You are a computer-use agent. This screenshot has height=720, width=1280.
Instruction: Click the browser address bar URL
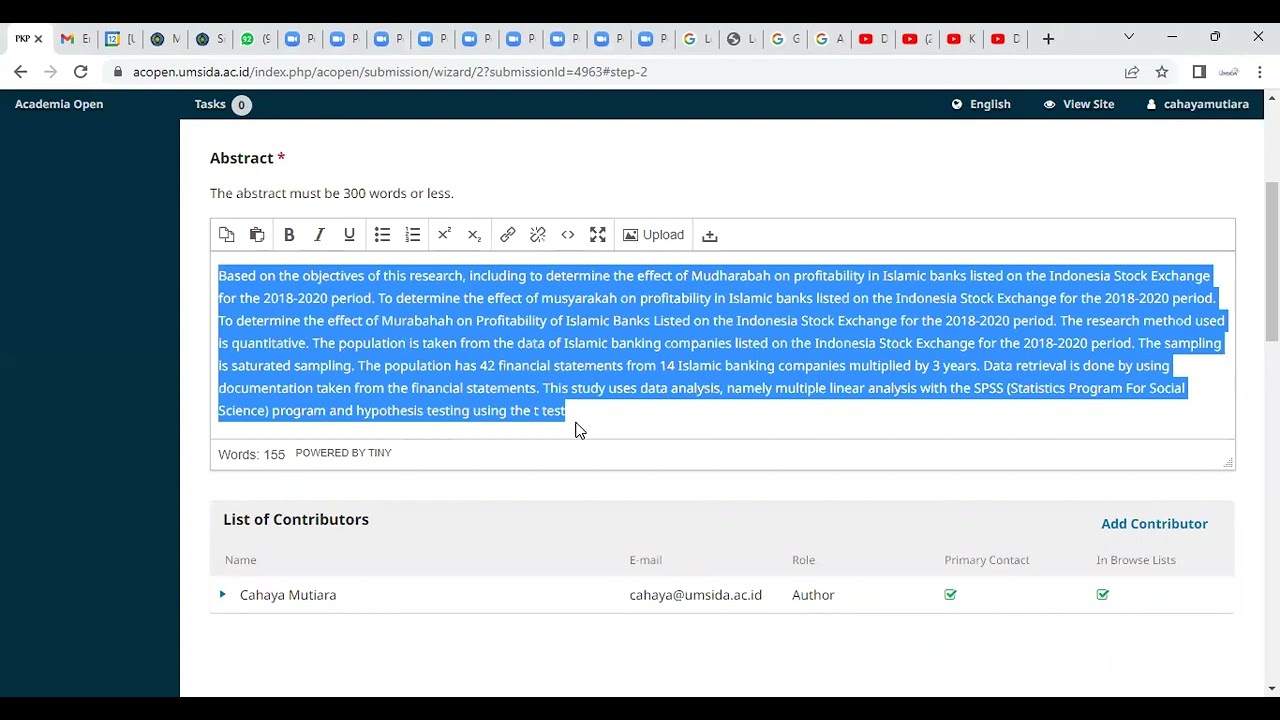pos(390,72)
